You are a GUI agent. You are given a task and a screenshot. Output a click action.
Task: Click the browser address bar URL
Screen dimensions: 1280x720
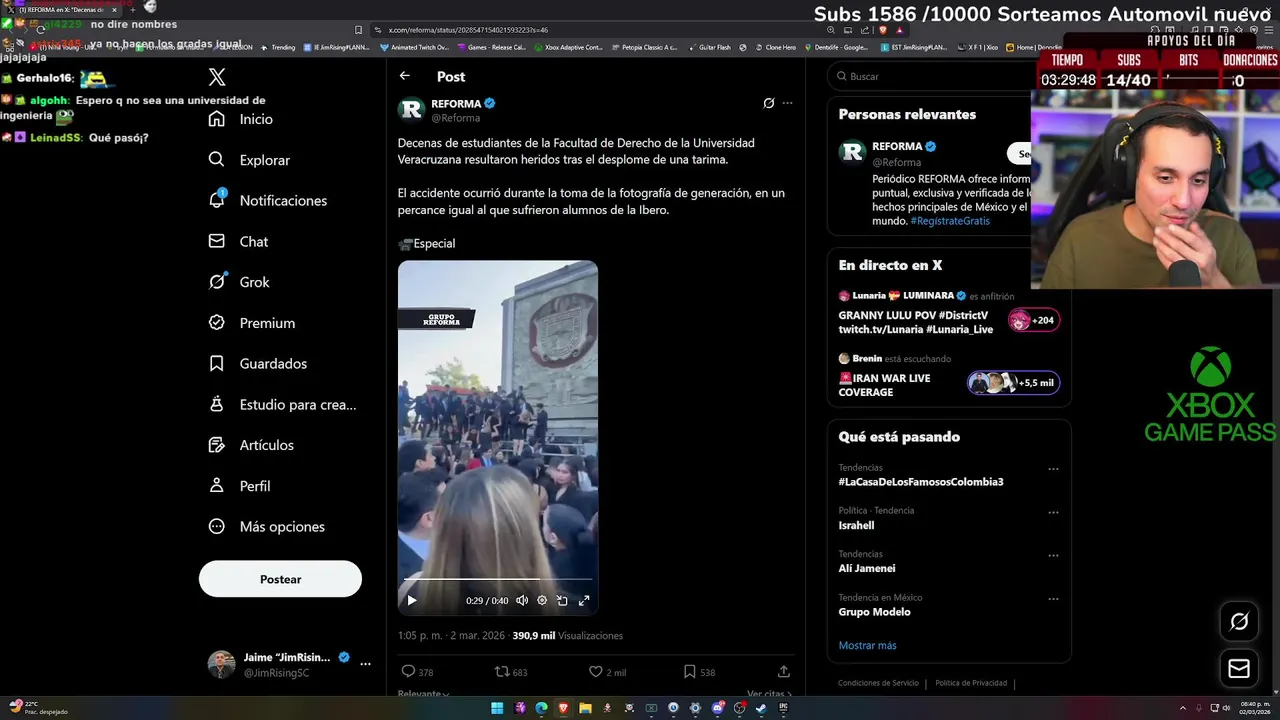click(468, 30)
